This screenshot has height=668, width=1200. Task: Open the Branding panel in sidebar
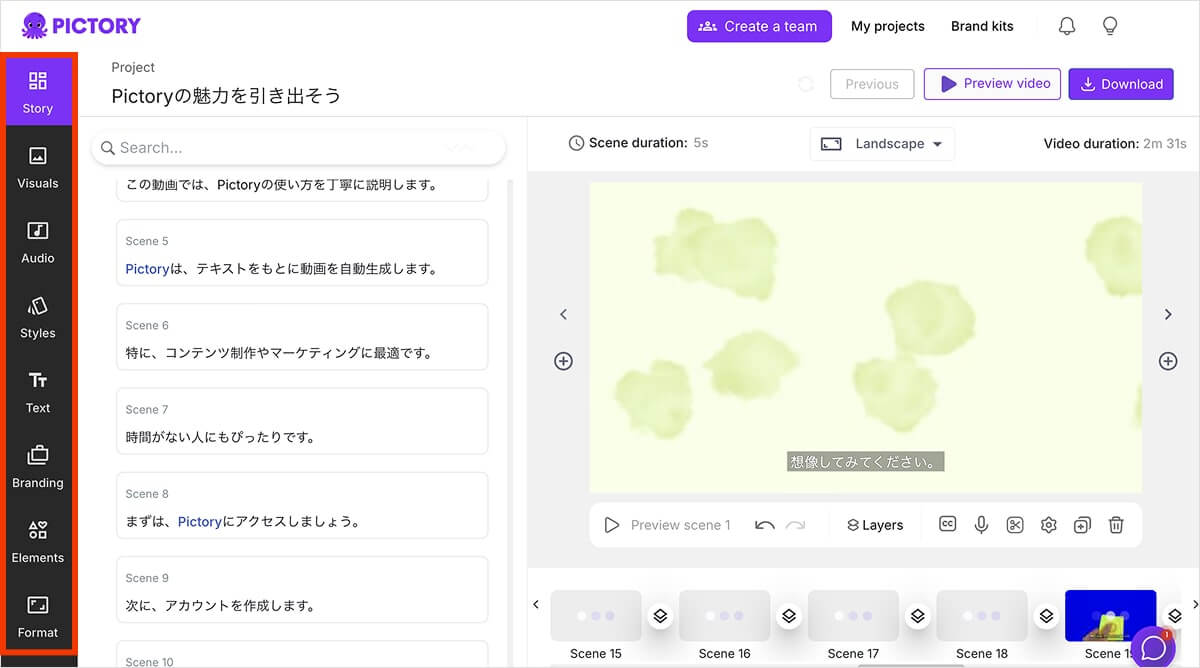click(x=38, y=467)
